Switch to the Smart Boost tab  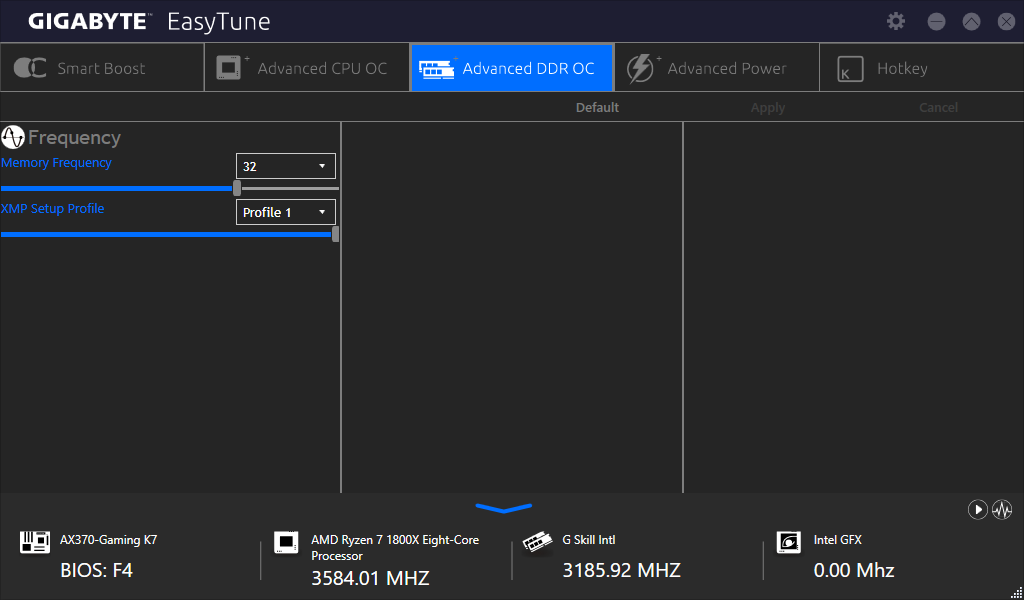point(102,68)
